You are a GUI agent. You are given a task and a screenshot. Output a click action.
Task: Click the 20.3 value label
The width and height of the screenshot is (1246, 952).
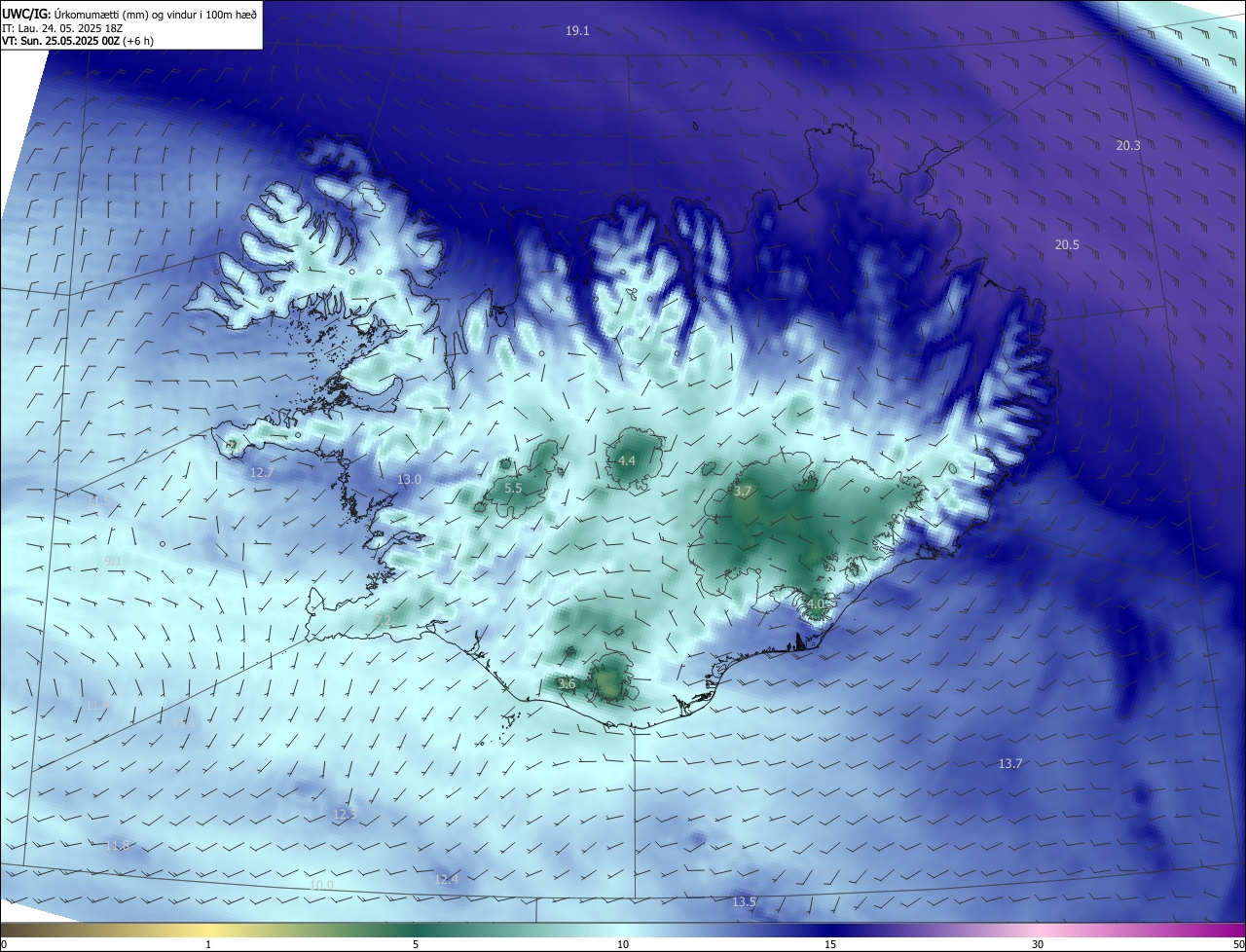1128,146
